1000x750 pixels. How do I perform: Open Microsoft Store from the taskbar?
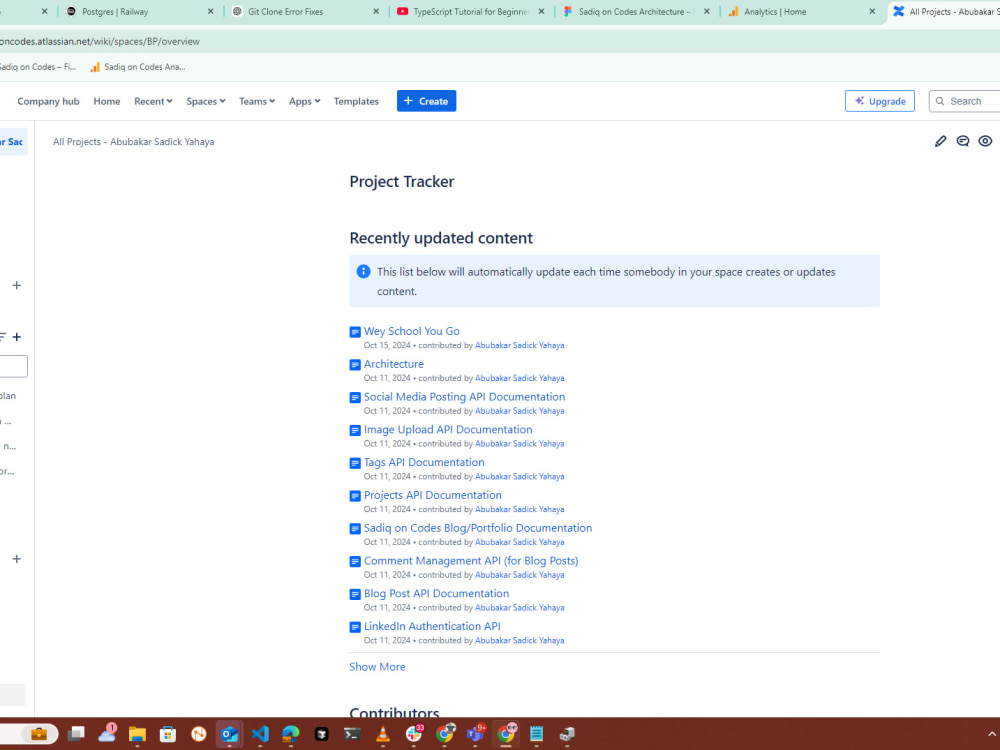pyautogui.click(x=168, y=734)
